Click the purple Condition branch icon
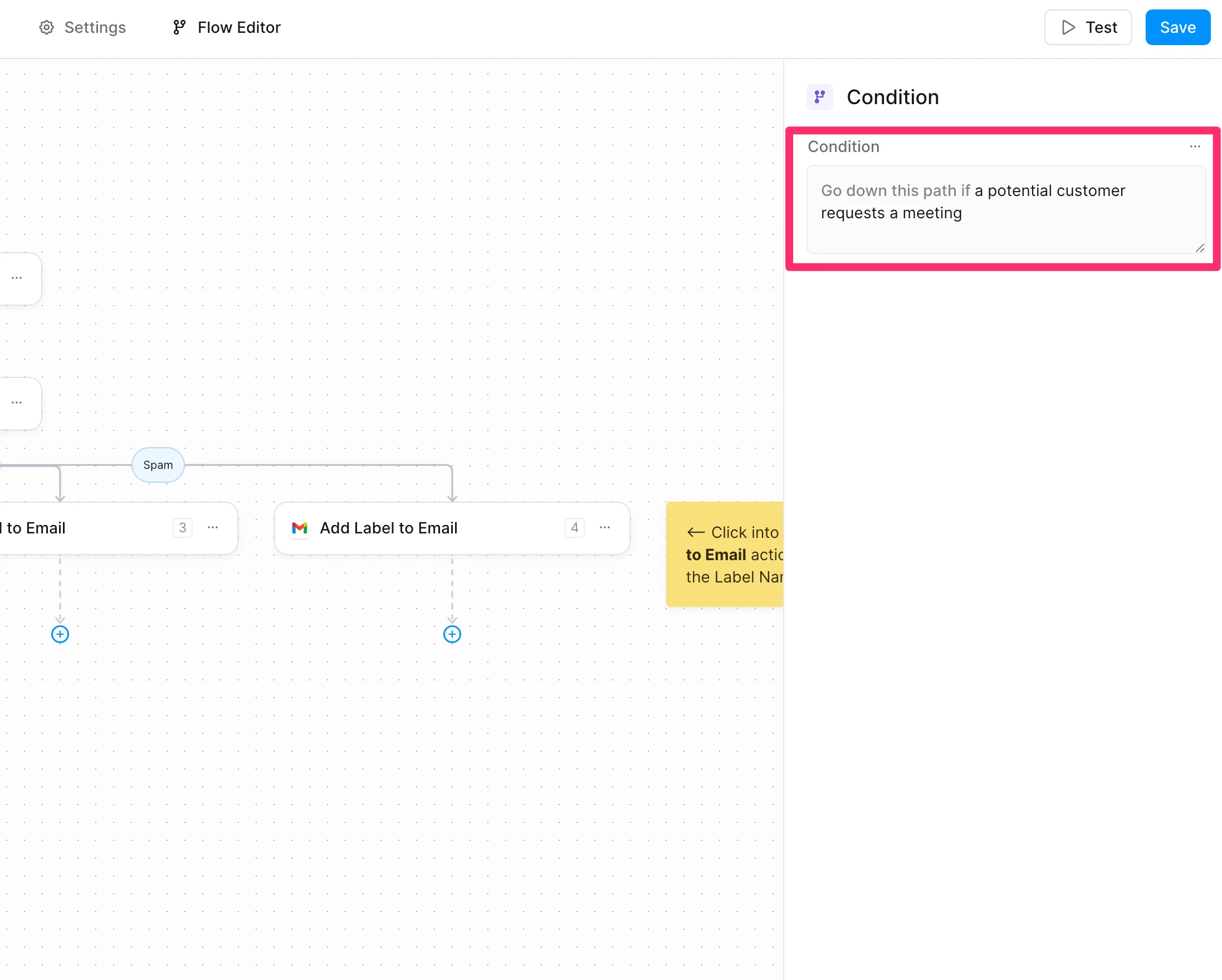This screenshot has height=980, width=1222. click(x=819, y=97)
